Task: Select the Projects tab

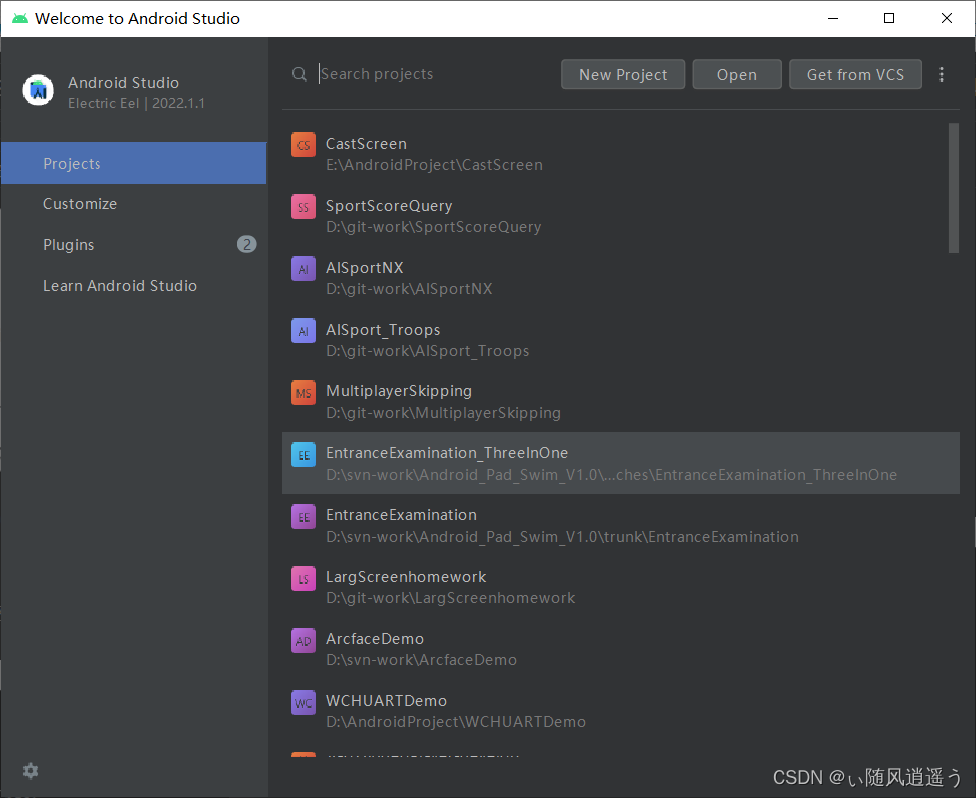Action: [134, 163]
